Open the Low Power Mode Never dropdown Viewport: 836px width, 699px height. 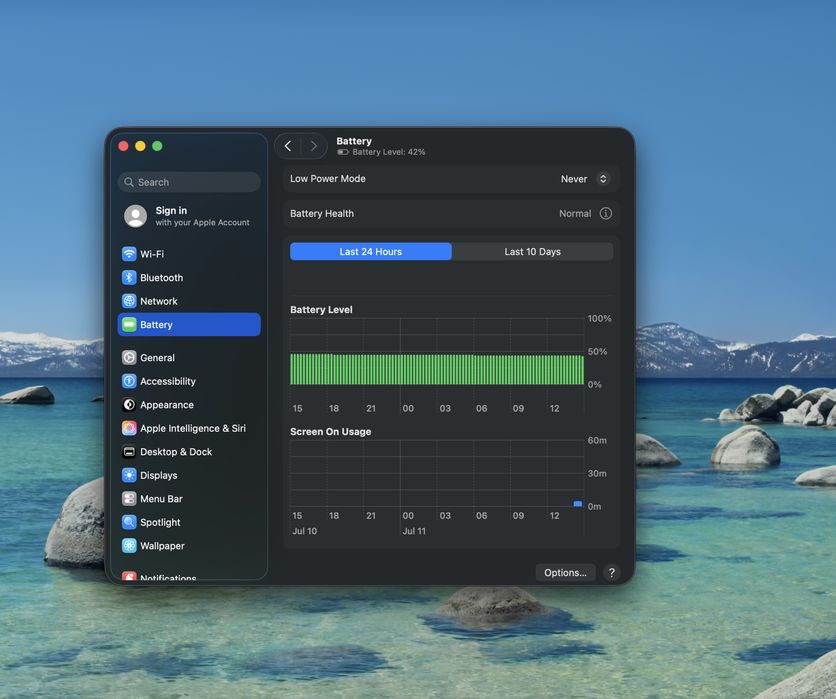pyautogui.click(x=584, y=179)
